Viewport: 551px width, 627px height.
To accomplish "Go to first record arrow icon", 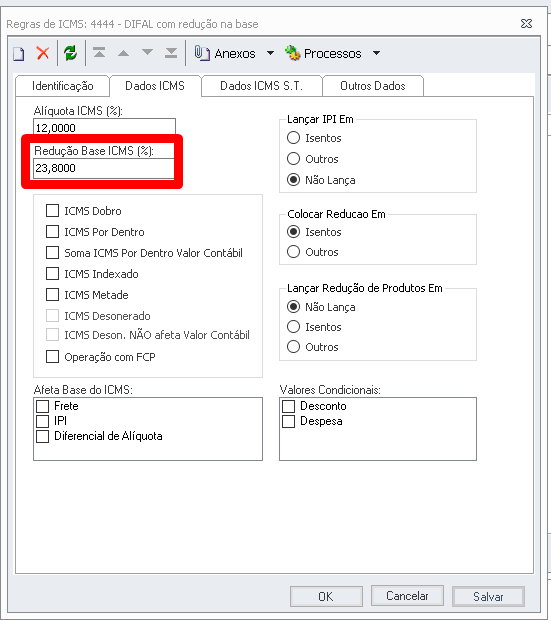I will (x=99, y=52).
